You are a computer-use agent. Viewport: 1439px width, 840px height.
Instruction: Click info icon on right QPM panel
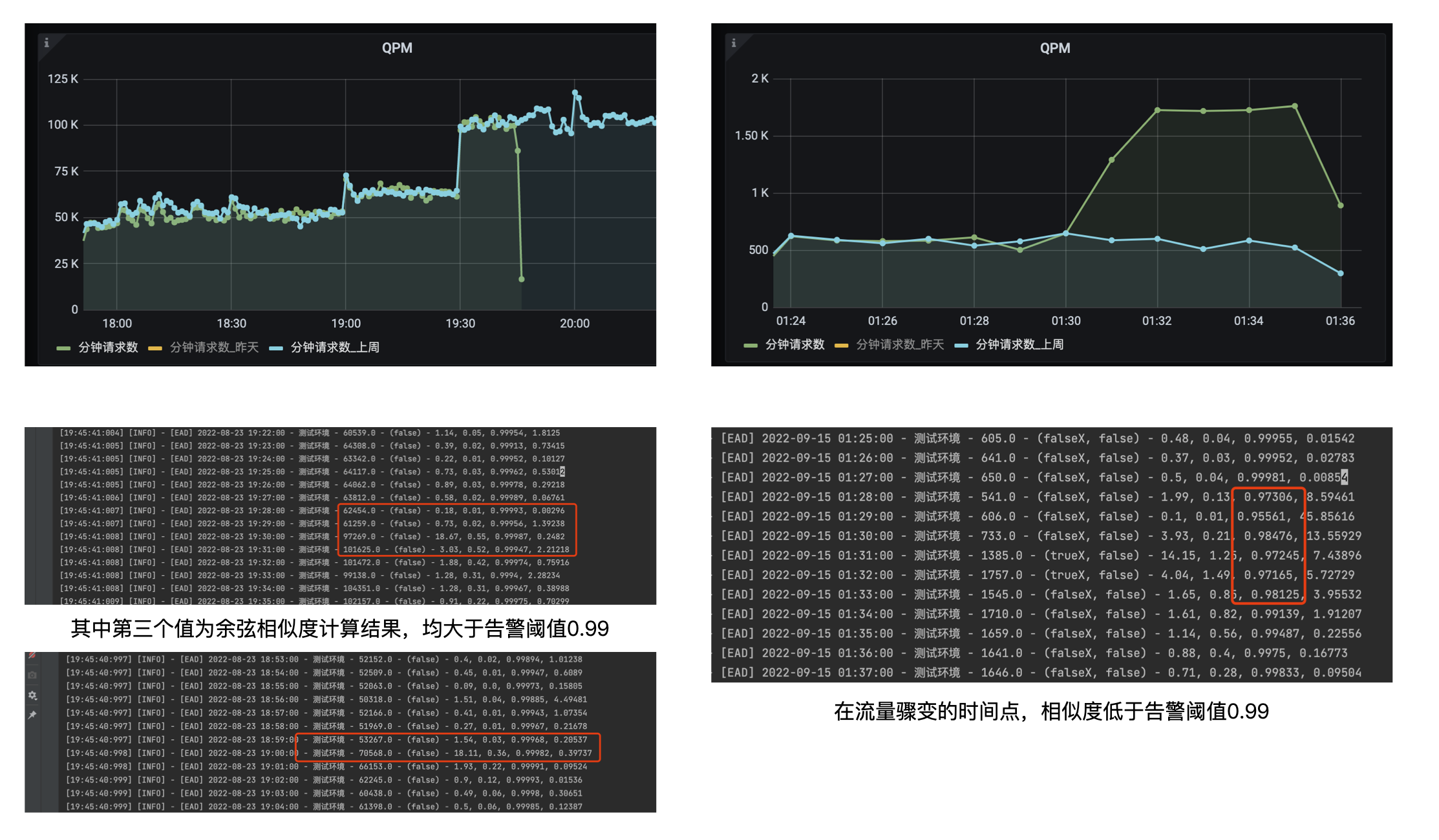pos(733,43)
